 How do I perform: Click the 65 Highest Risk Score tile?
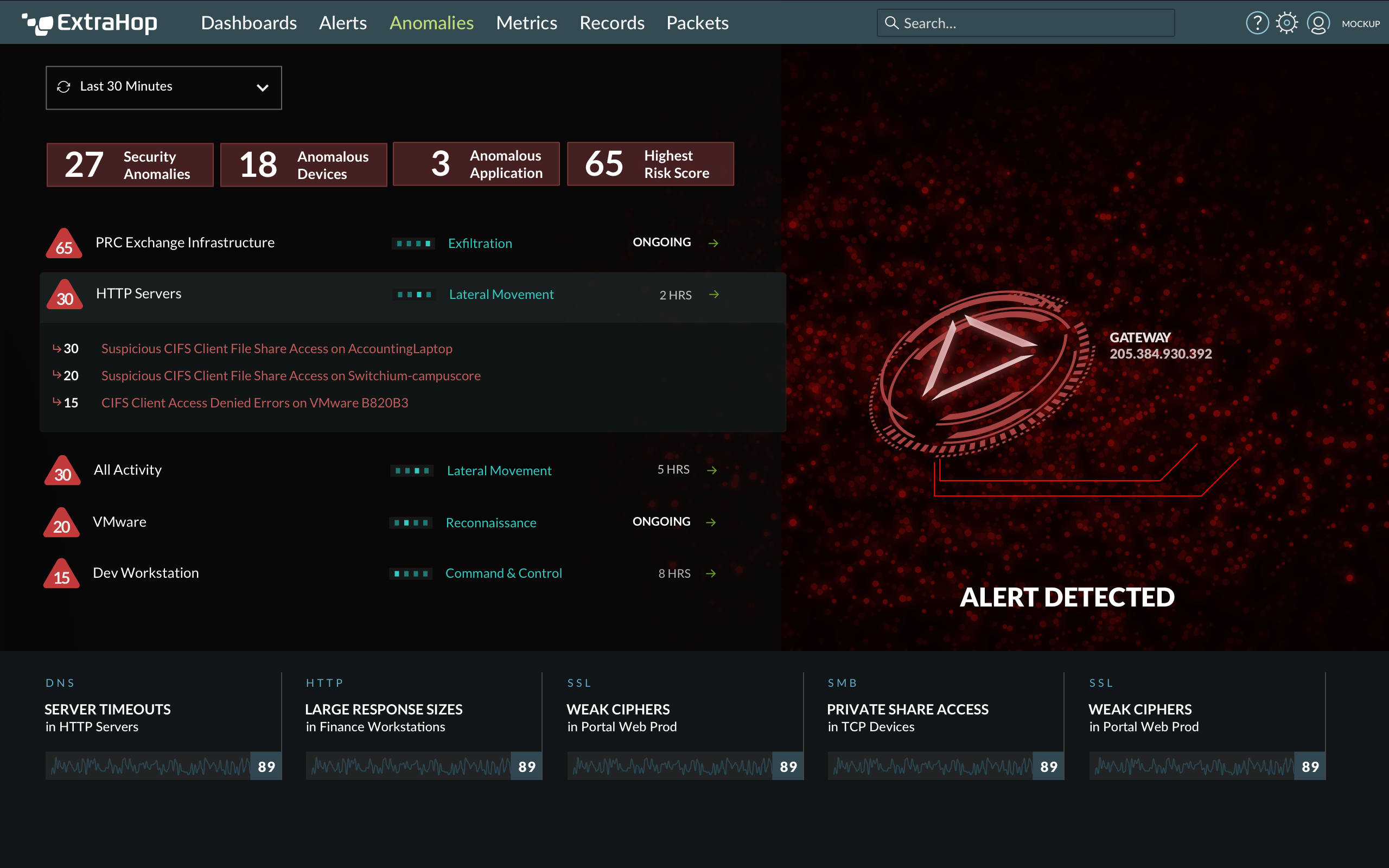click(651, 164)
